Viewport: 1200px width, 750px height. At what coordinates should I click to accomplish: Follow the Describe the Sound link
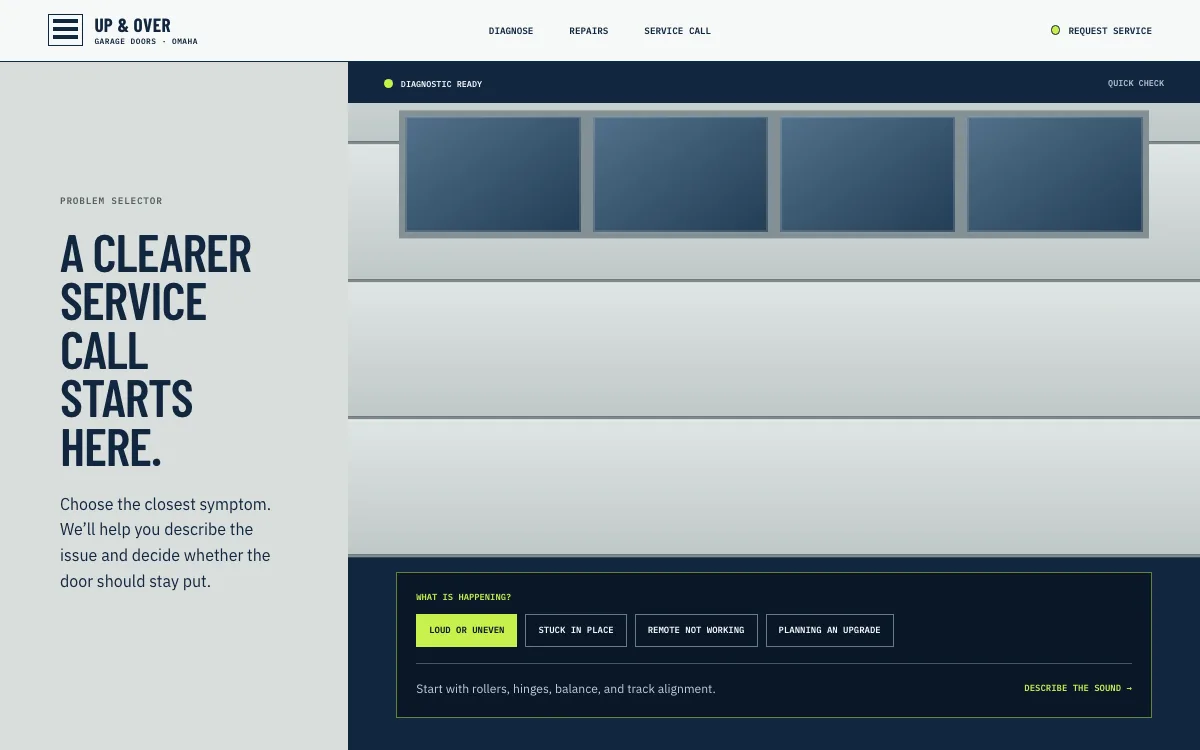1078,688
